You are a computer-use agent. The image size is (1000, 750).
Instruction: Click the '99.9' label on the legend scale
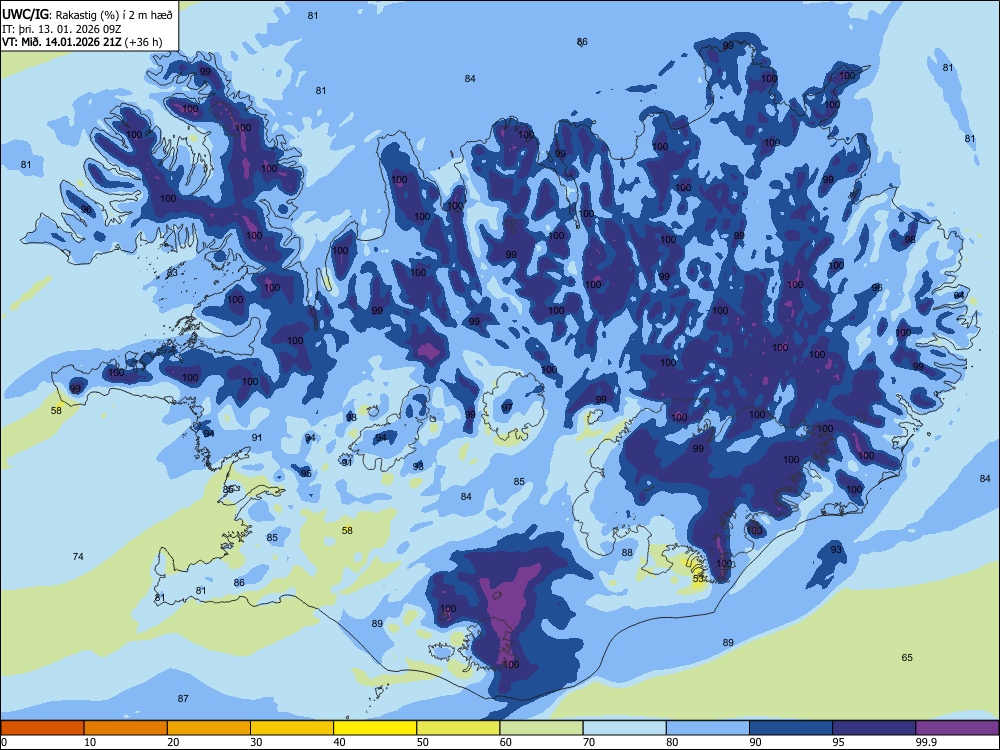pos(925,742)
